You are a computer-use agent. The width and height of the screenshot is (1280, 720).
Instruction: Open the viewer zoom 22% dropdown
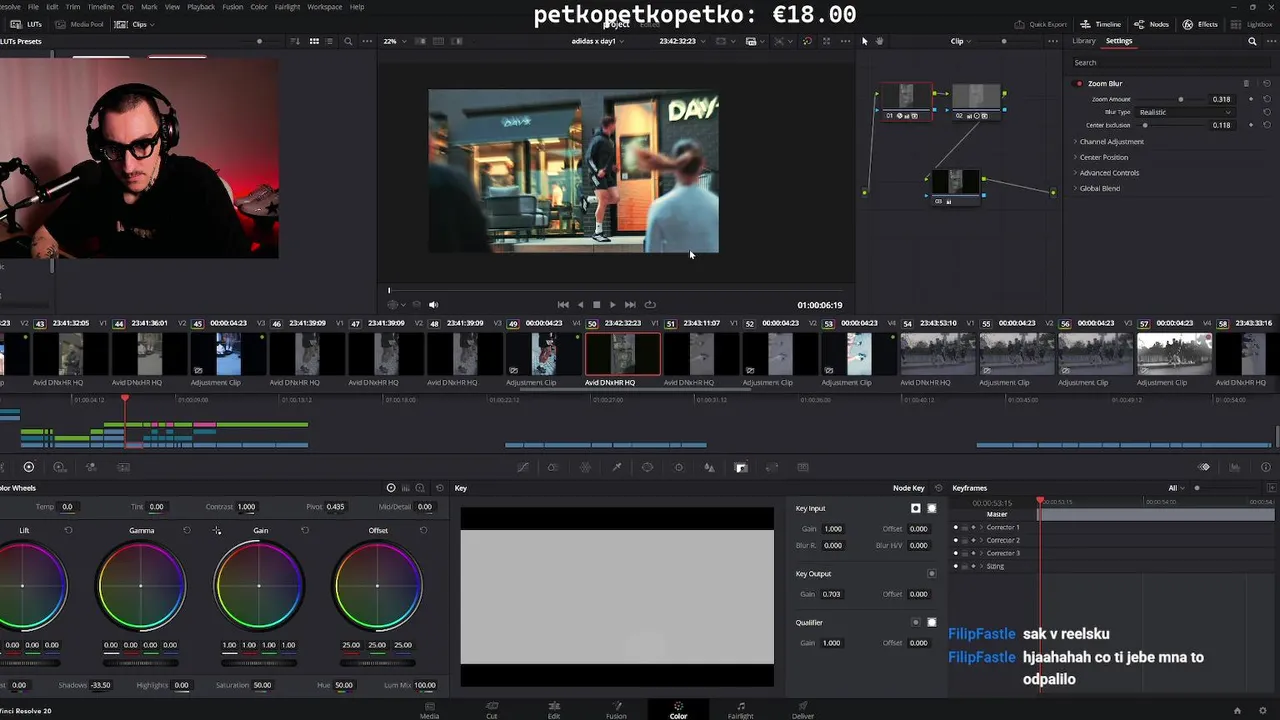point(394,41)
